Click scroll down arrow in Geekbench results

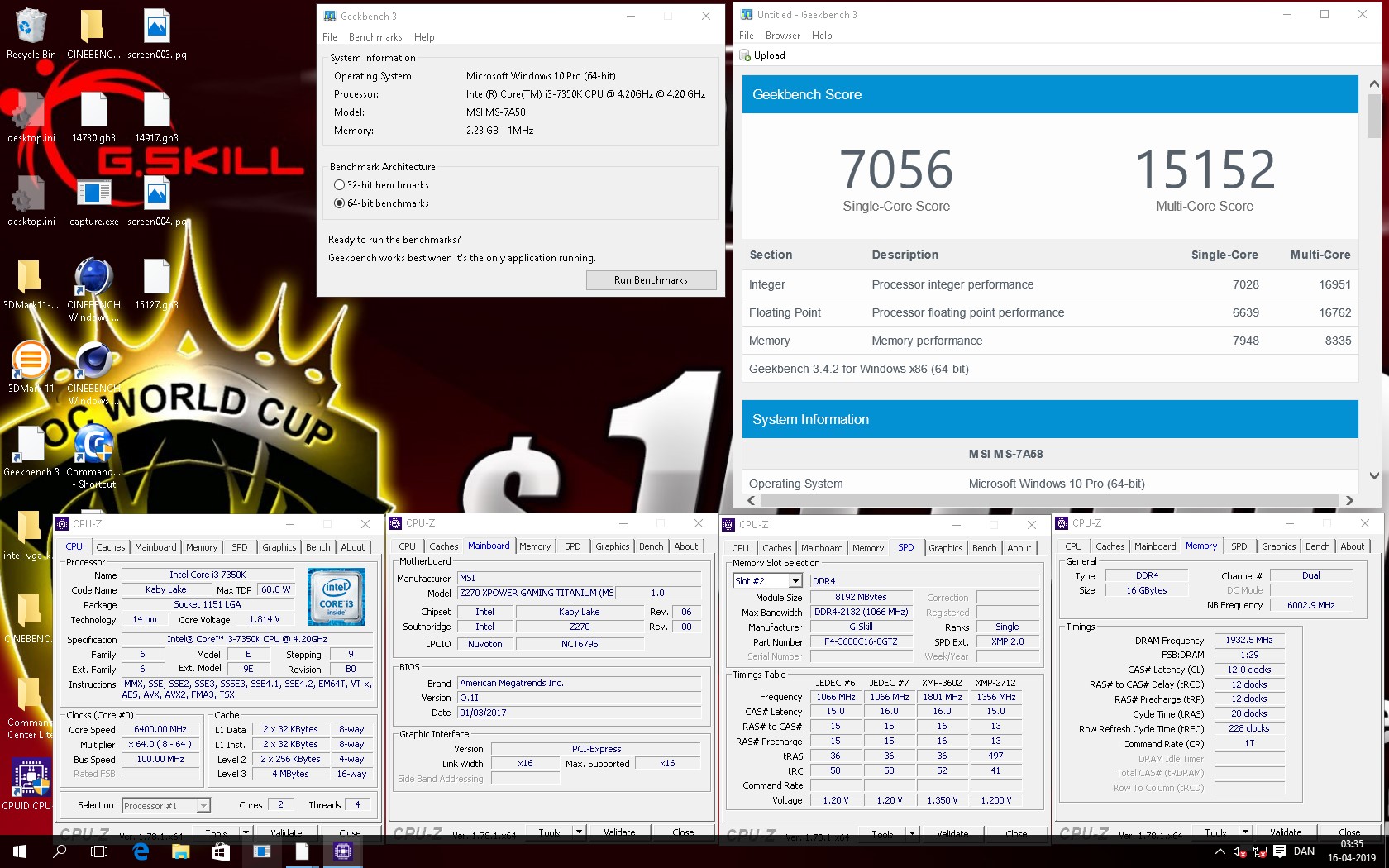tap(1374, 475)
